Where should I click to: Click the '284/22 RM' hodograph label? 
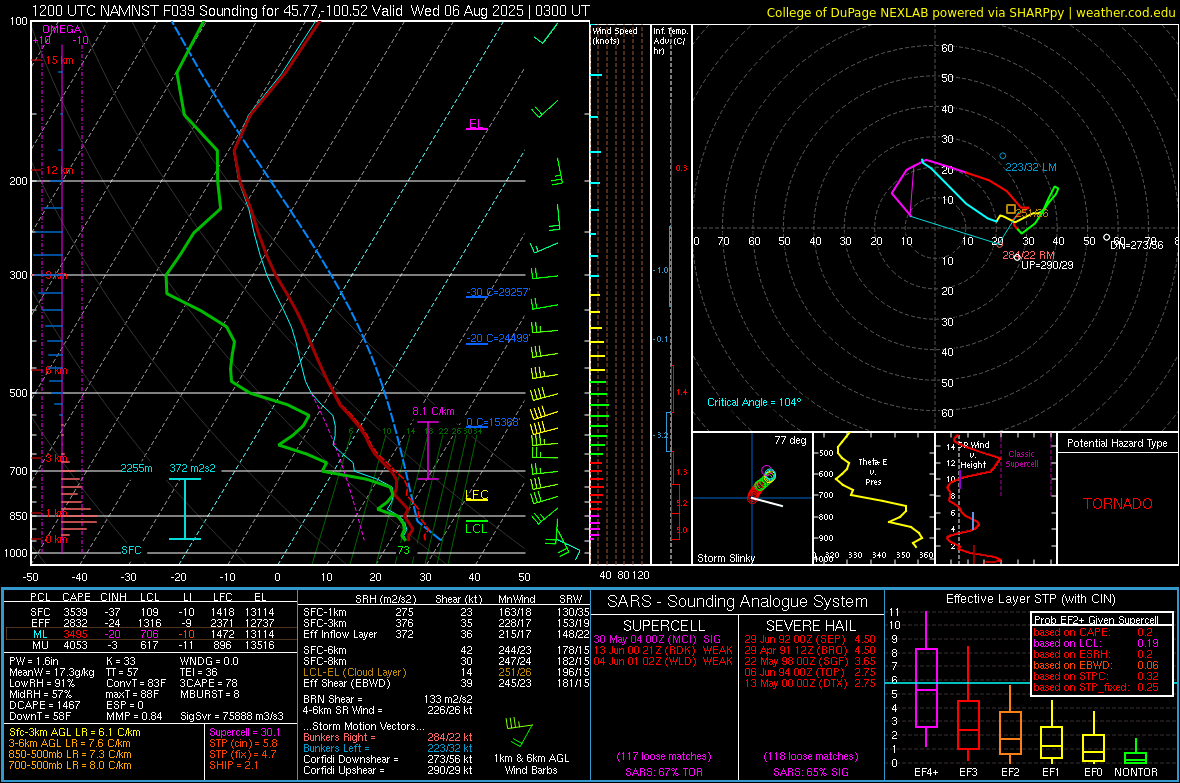pos(1028,255)
